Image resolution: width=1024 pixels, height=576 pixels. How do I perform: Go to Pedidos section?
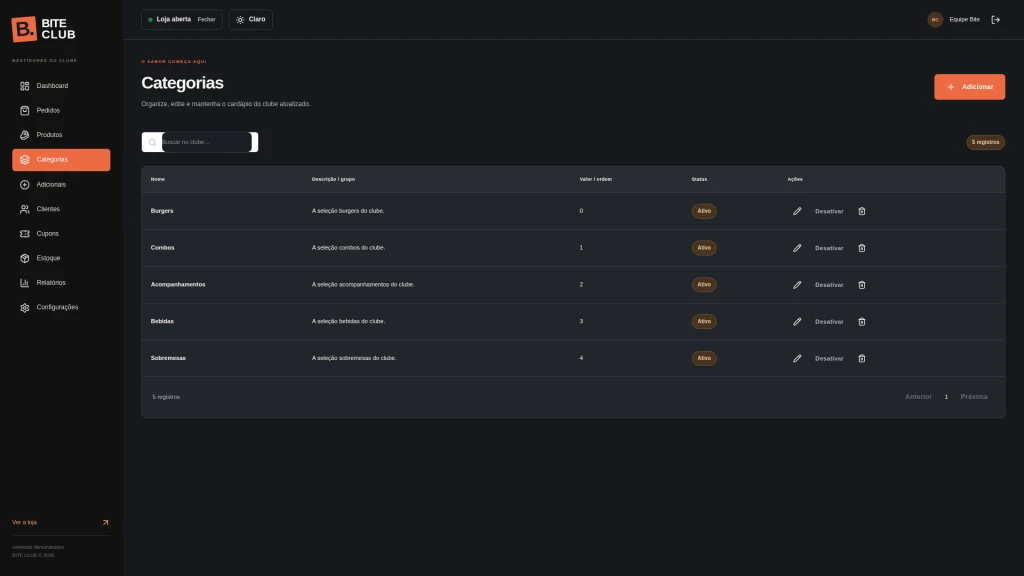click(x=61, y=110)
